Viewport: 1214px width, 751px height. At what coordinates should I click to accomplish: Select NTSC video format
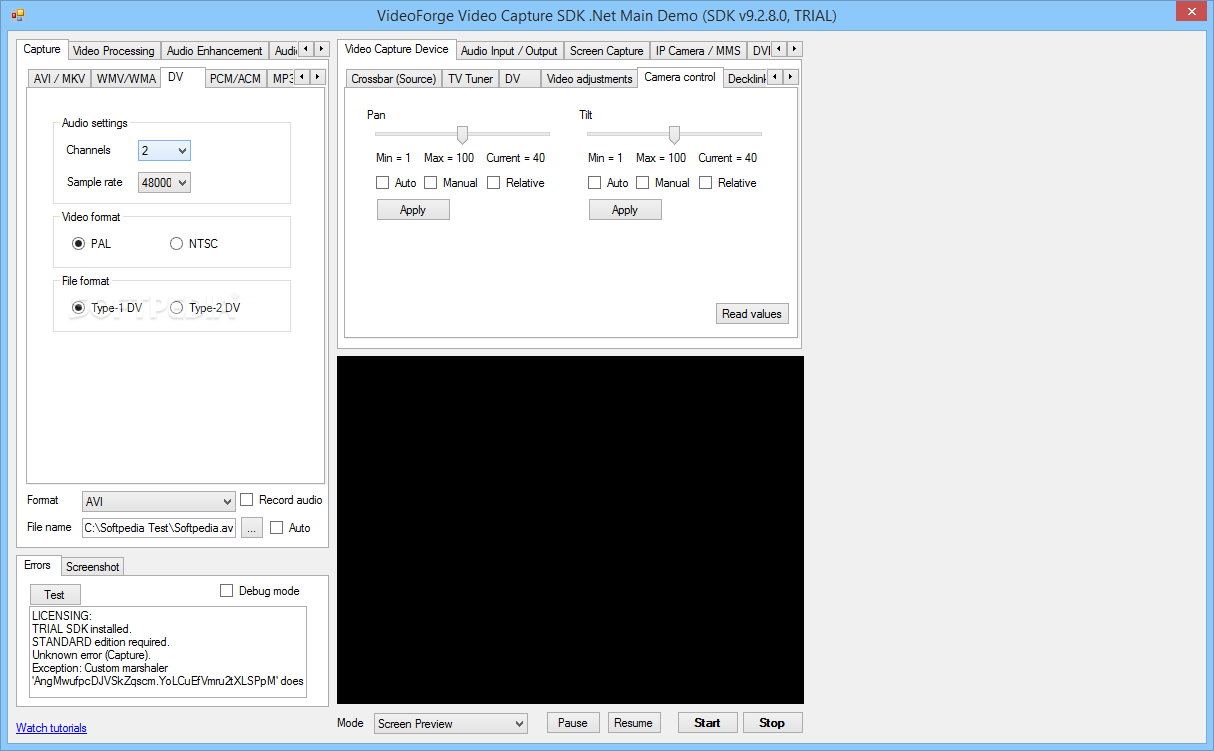[x=193, y=243]
